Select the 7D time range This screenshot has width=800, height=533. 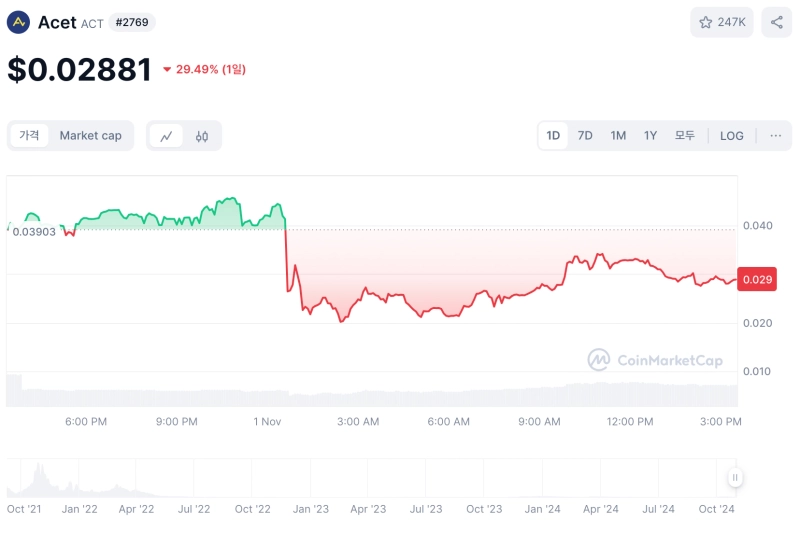tap(585, 136)
